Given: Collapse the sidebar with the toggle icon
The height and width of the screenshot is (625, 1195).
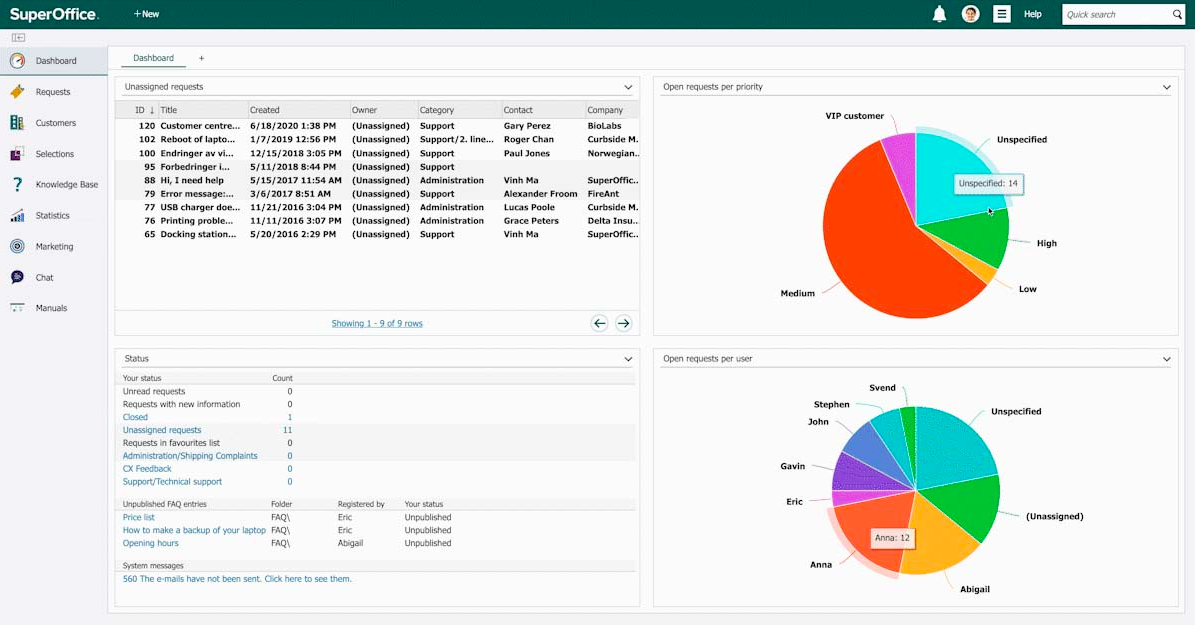Looking at the screenshot, I should [x=18, y=37].
